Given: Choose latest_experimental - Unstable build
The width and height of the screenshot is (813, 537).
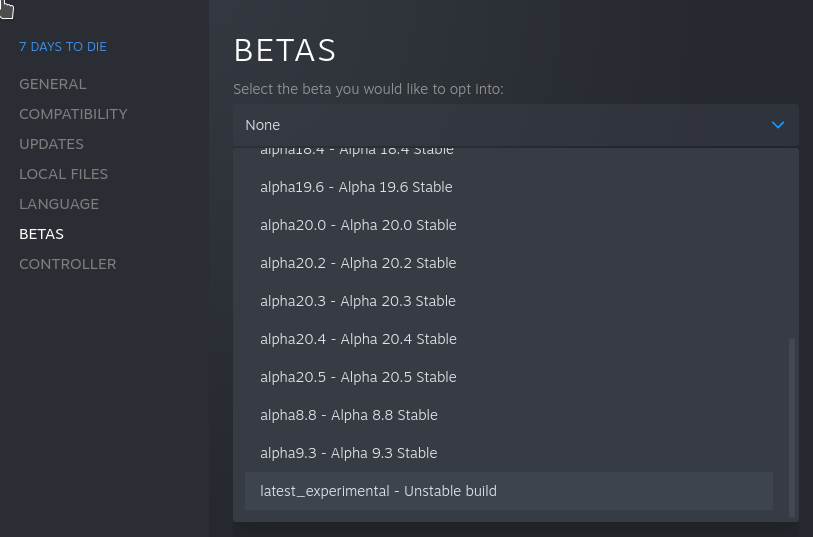Looking at the screenshot, I should [x=378, y=491].
